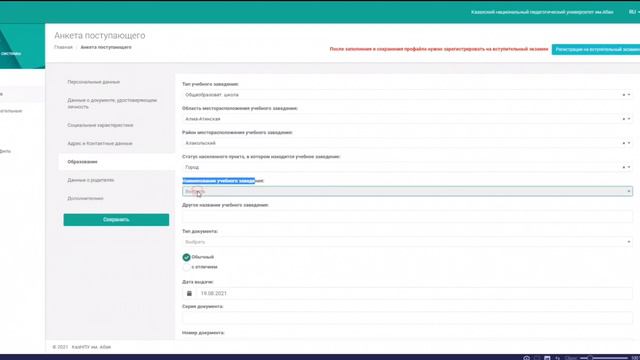Screen dimensions: 640x360
Task: Open the Тип учебного заведения dropdown
Action: [407, 95]
